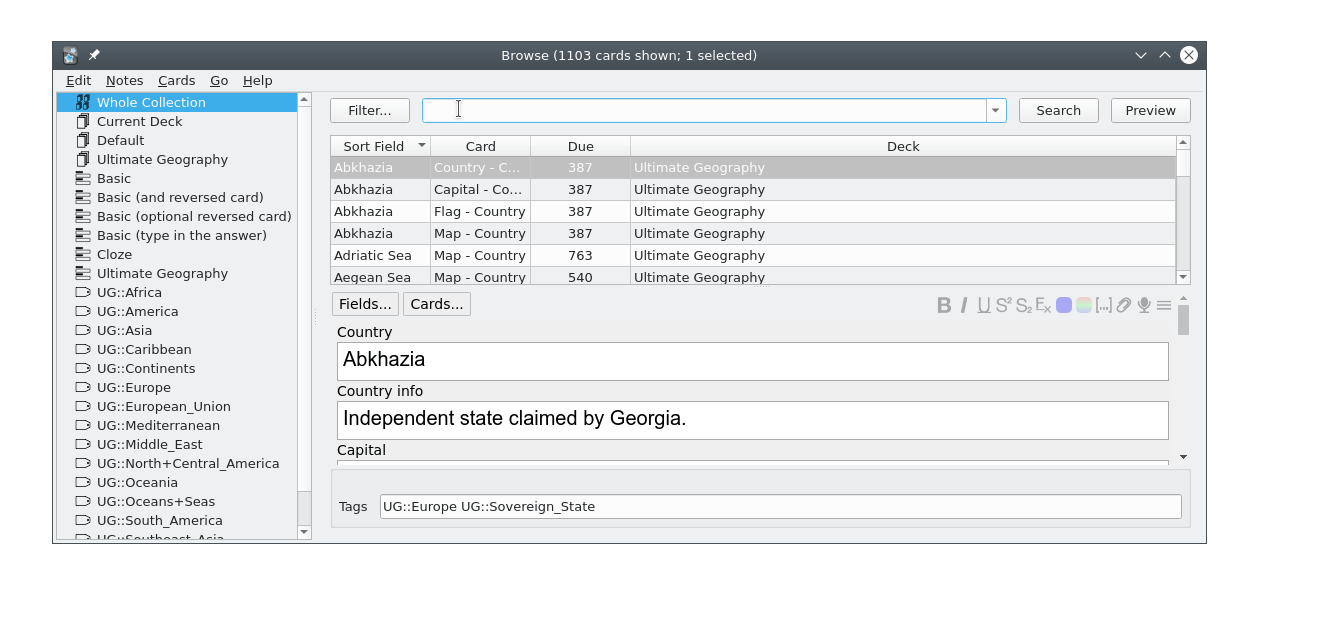1326x644 pixels.
Task: Pin the window using the pin icon
Action: (94, 55)
